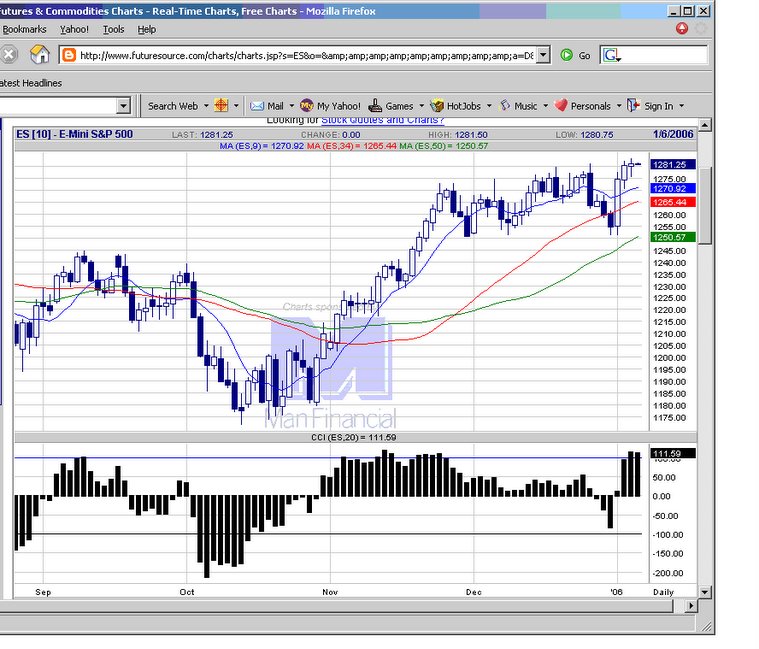Click ES [10] - E-Mini S&P 500 title
Image resolution: width=759 pixels, height=649 pixels.
[75, 134]
